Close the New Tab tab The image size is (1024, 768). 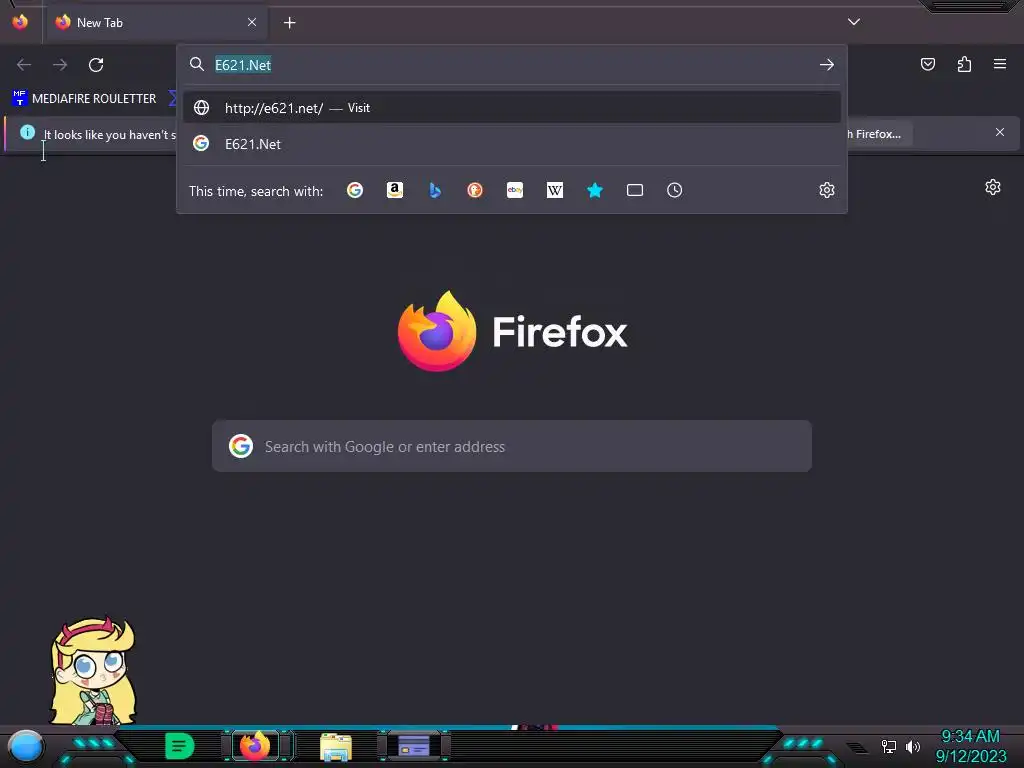point(252,22)
